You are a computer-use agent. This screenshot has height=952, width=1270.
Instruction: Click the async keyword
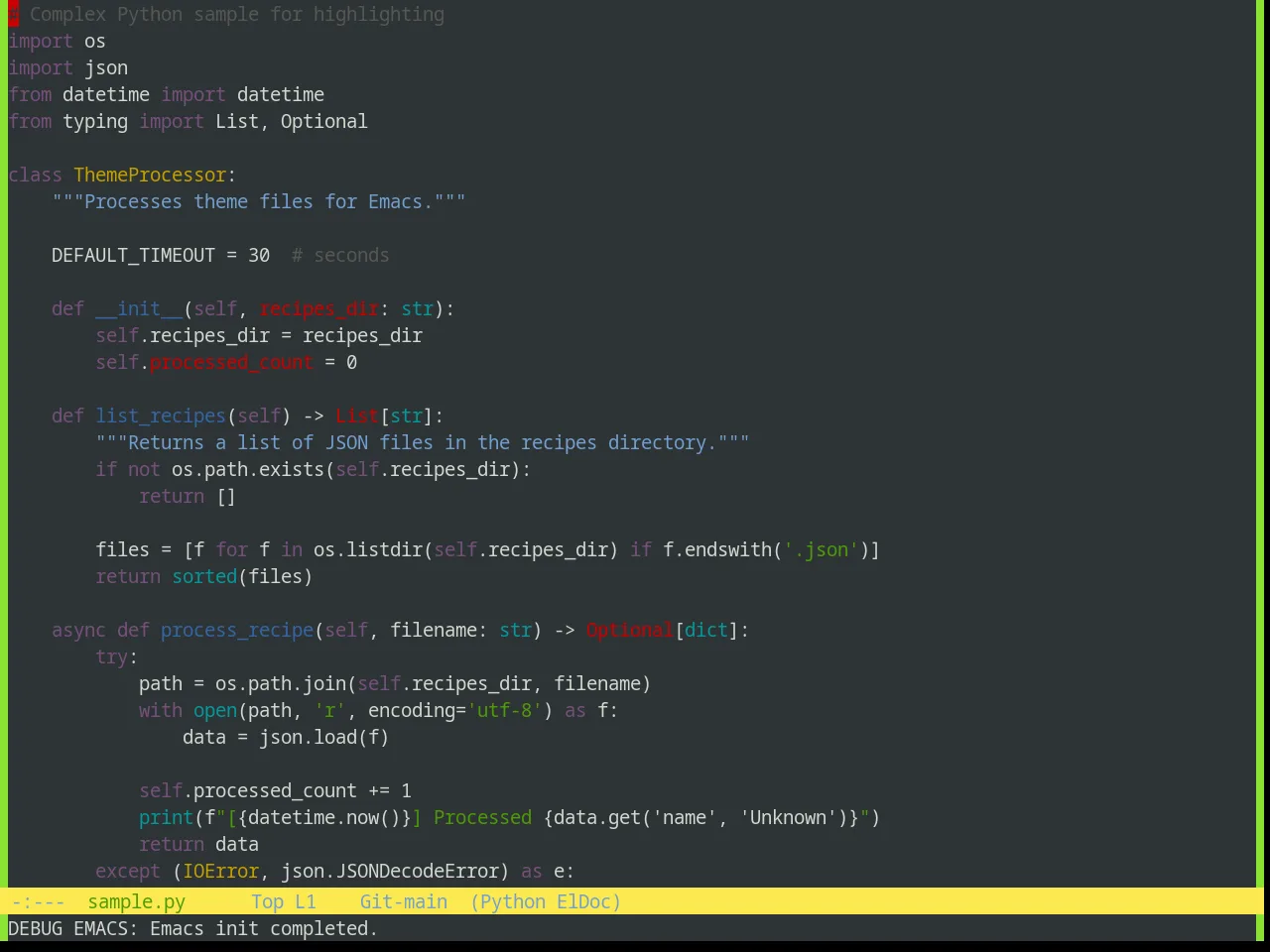tap(78, 630)
